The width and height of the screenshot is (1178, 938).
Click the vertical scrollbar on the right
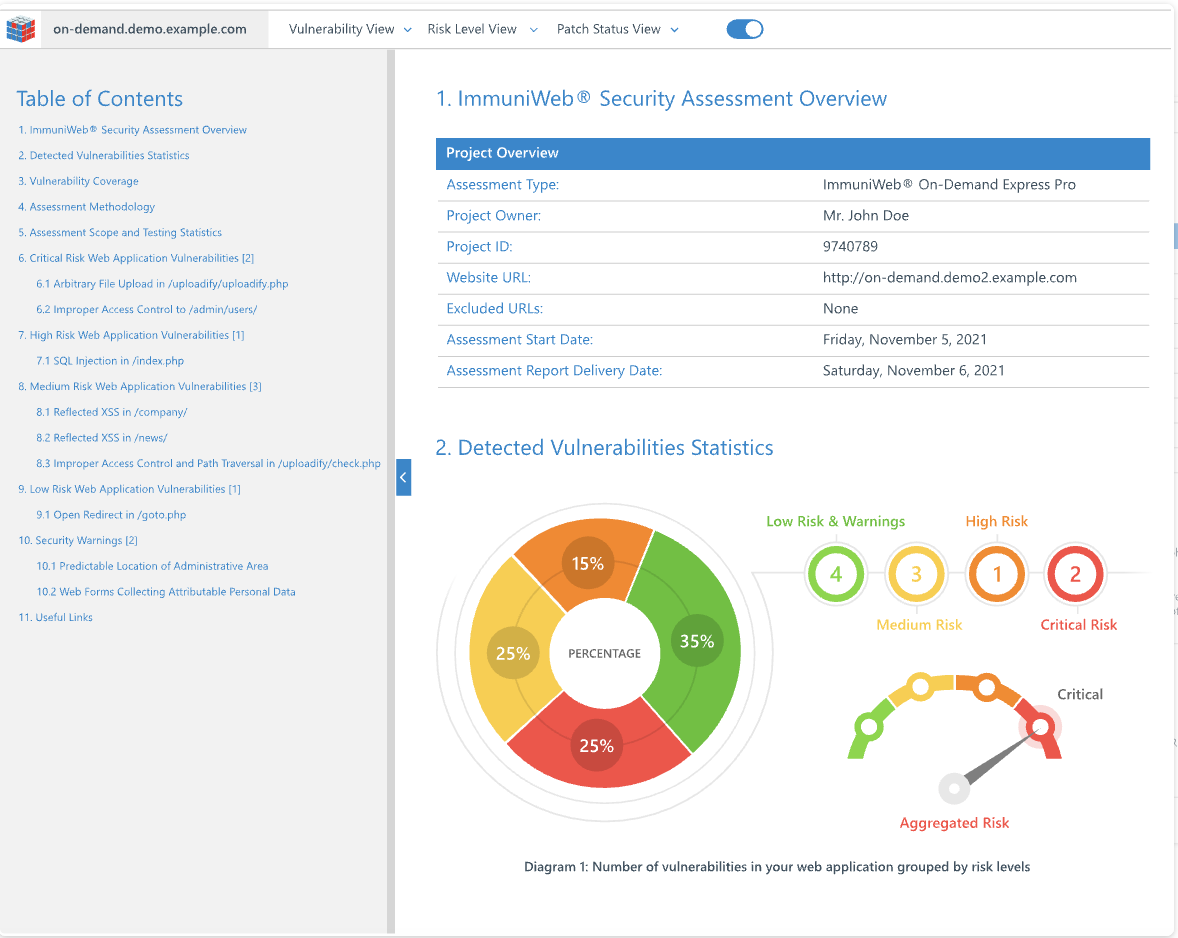tap(1172, 236)
